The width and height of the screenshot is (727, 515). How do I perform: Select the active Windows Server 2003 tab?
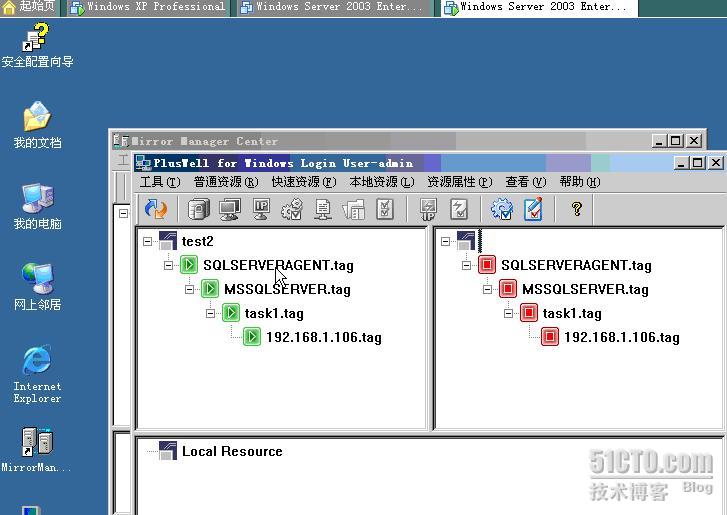pyautogui.click(x=538, y=7)
